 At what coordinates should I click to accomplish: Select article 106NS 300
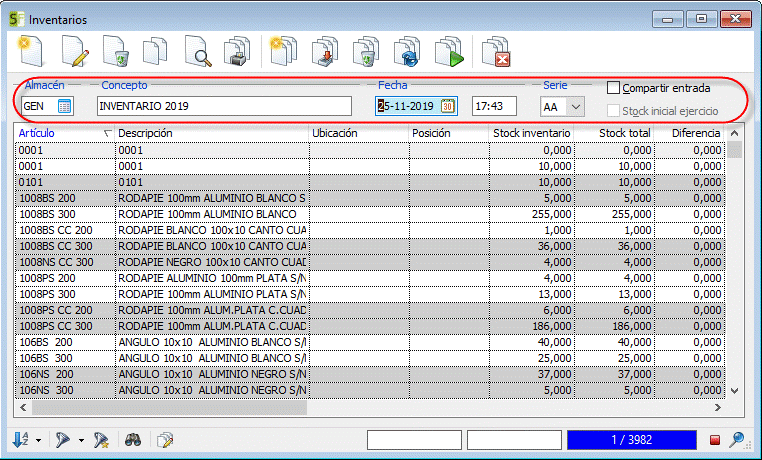(x=47, y=390)
